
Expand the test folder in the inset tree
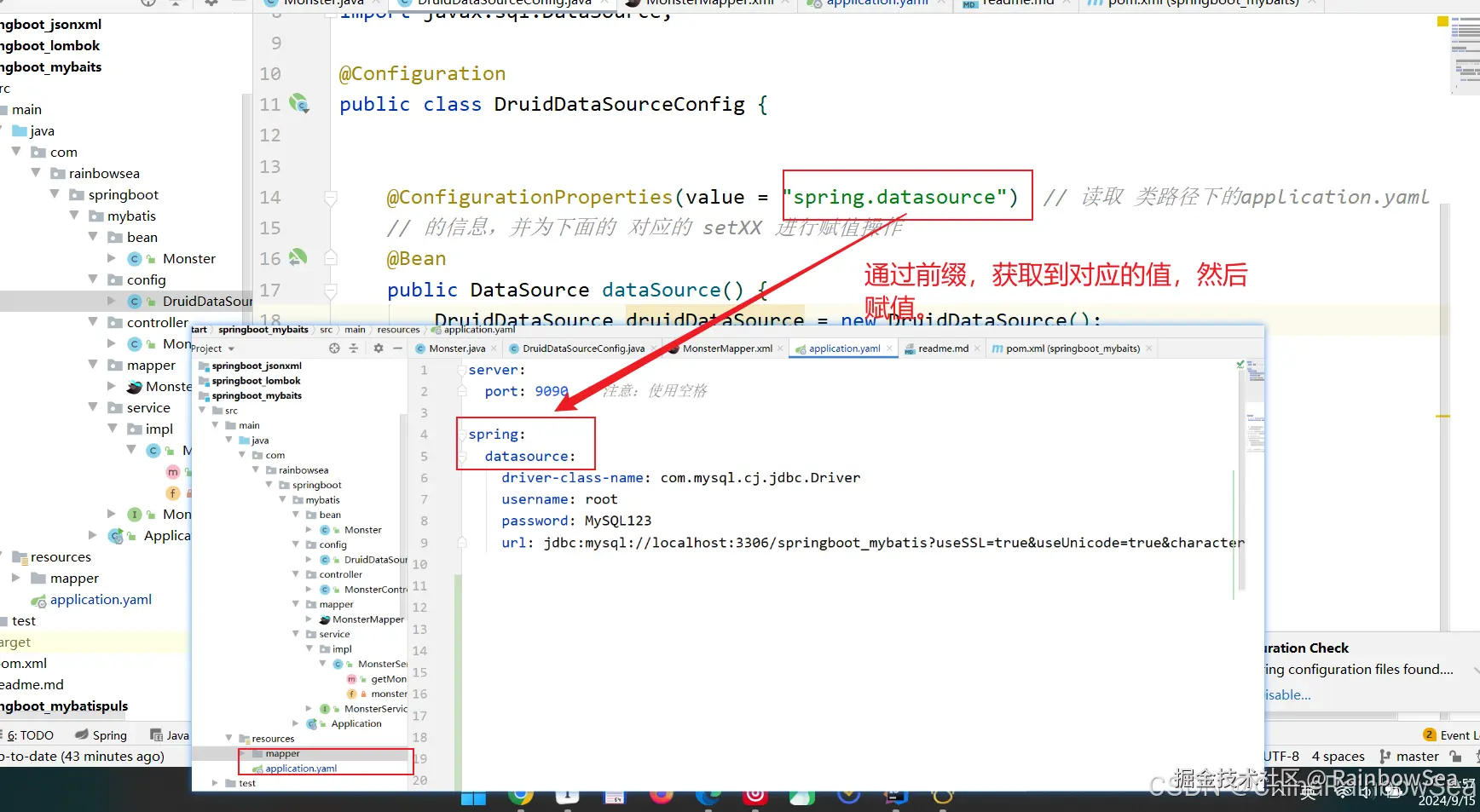(x=215, y=783)
